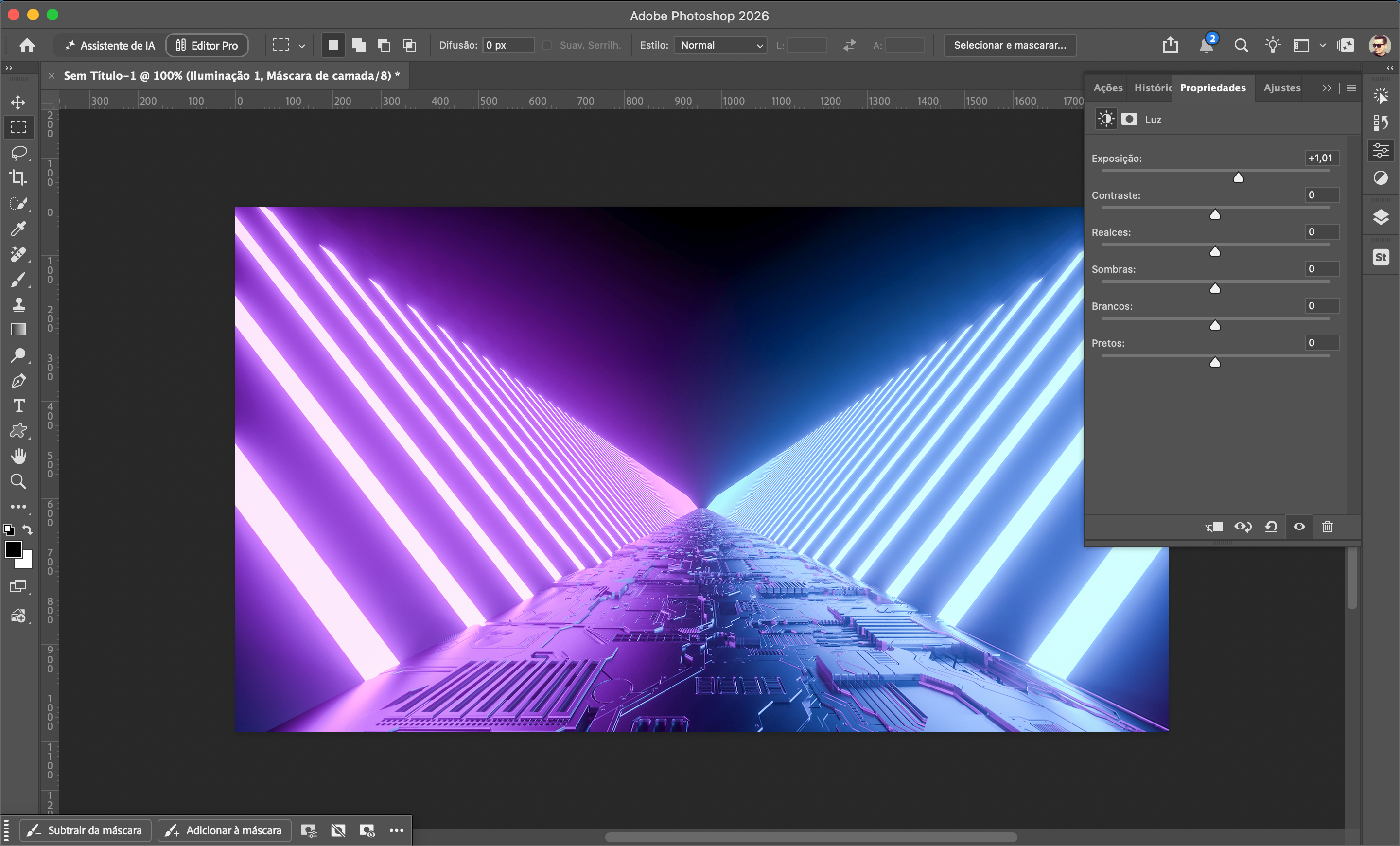This screenshot has width=1400, height=846.
Task: Delete adjustment with trash icon
Action: tap(1327, 527)
